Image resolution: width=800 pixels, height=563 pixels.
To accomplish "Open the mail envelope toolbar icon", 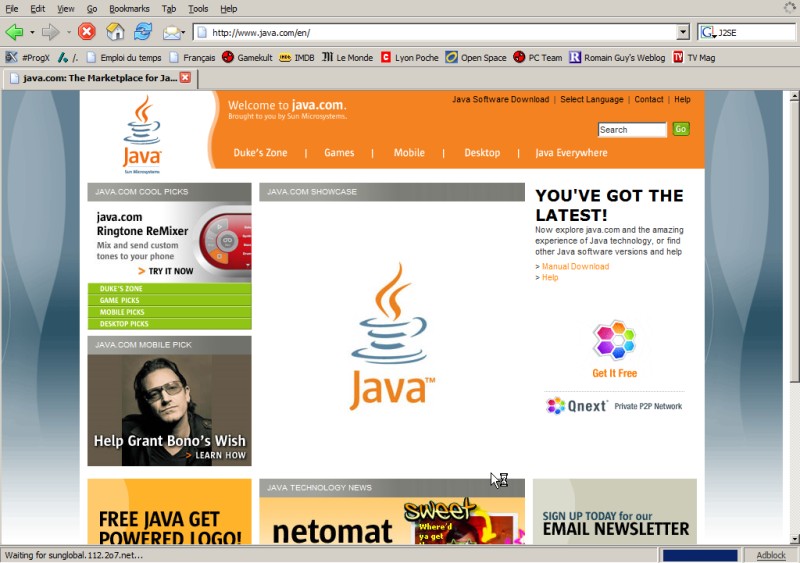I will 171,33.
